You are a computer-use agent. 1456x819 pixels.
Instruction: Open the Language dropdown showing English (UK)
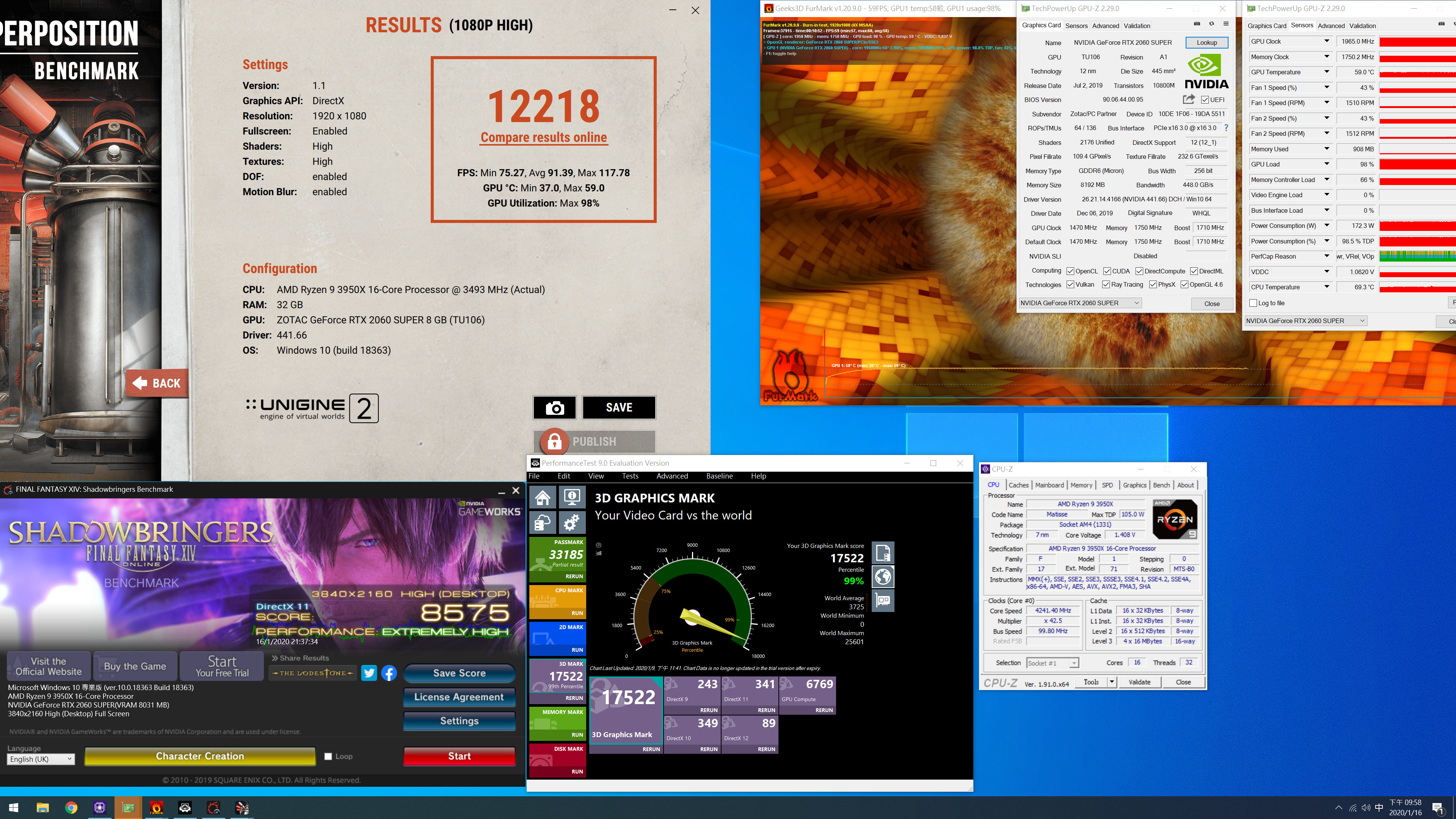[x=41, y=759]
